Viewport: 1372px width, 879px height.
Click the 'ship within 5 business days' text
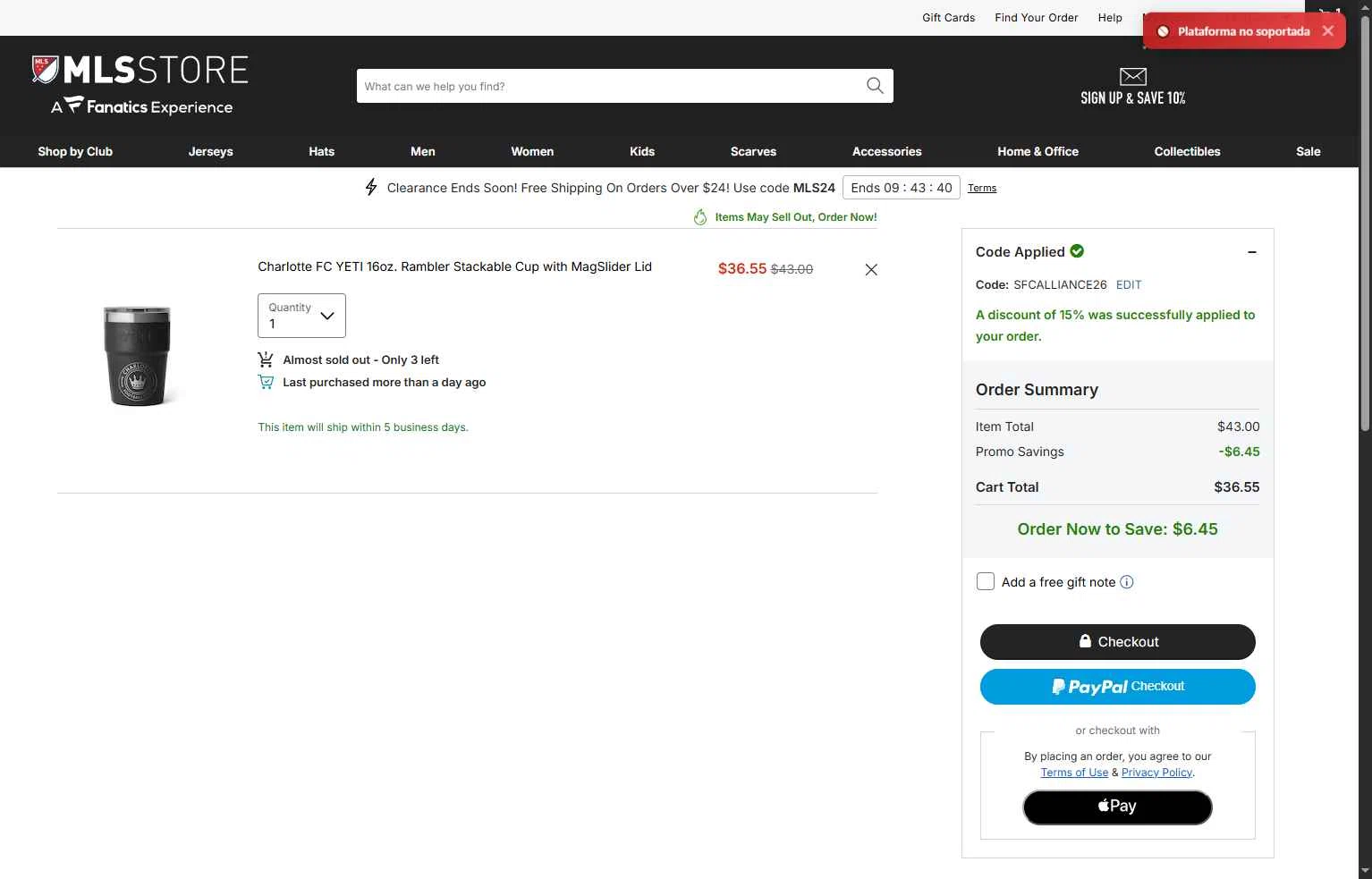tap(363, 427)
